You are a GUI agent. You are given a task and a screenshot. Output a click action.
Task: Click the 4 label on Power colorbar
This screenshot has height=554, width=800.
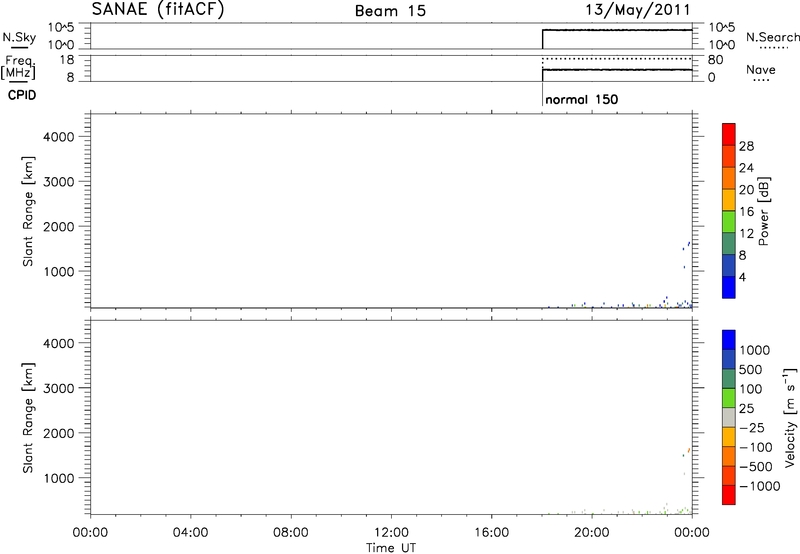tap(742, 277)
